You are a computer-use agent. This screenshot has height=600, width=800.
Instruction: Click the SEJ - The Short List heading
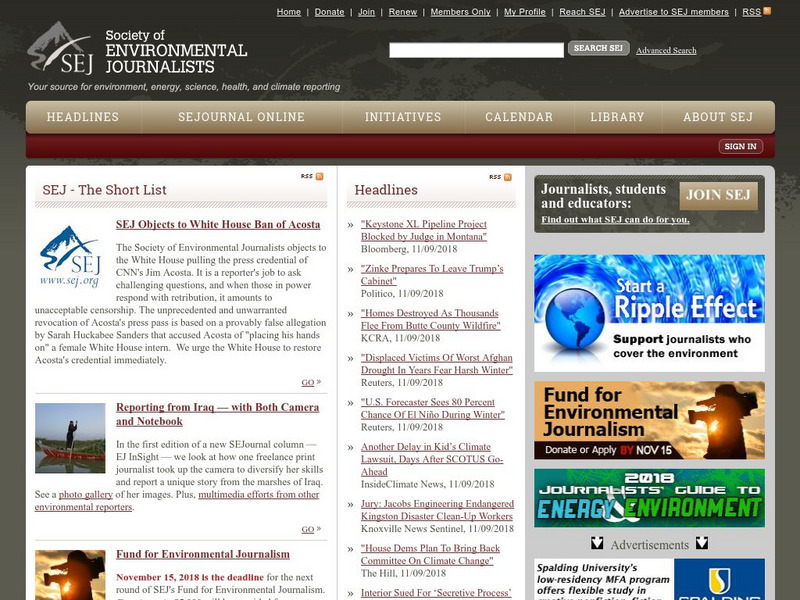tap(105, 190)
